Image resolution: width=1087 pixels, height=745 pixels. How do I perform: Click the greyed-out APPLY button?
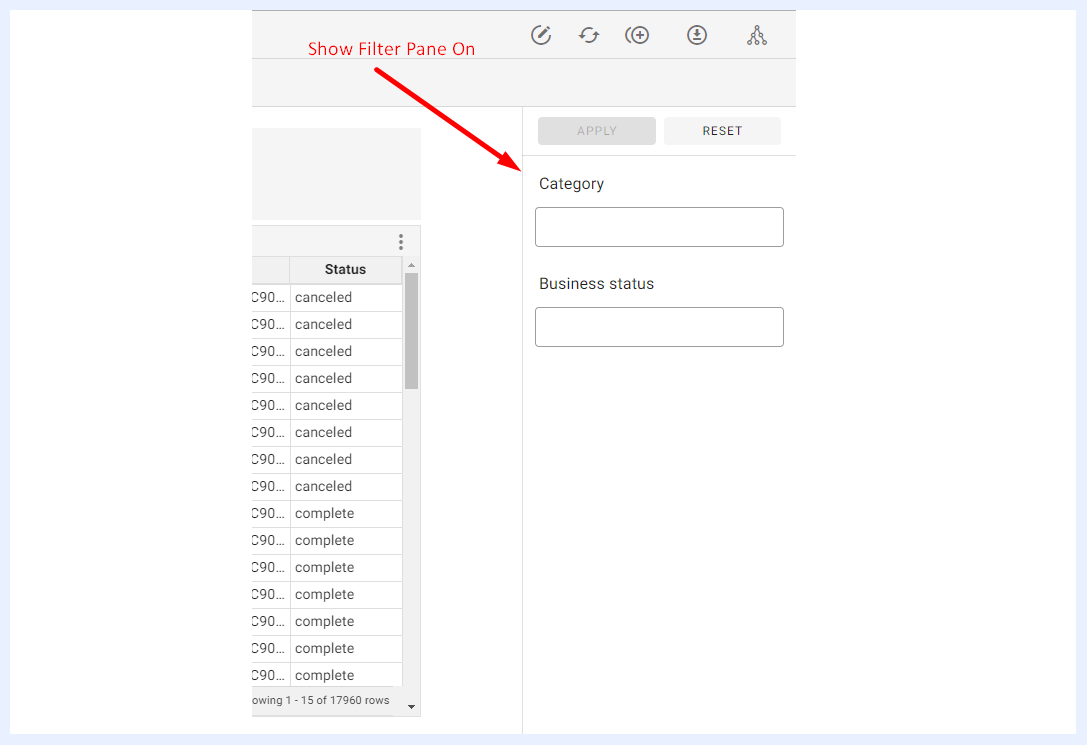[597, 131]
